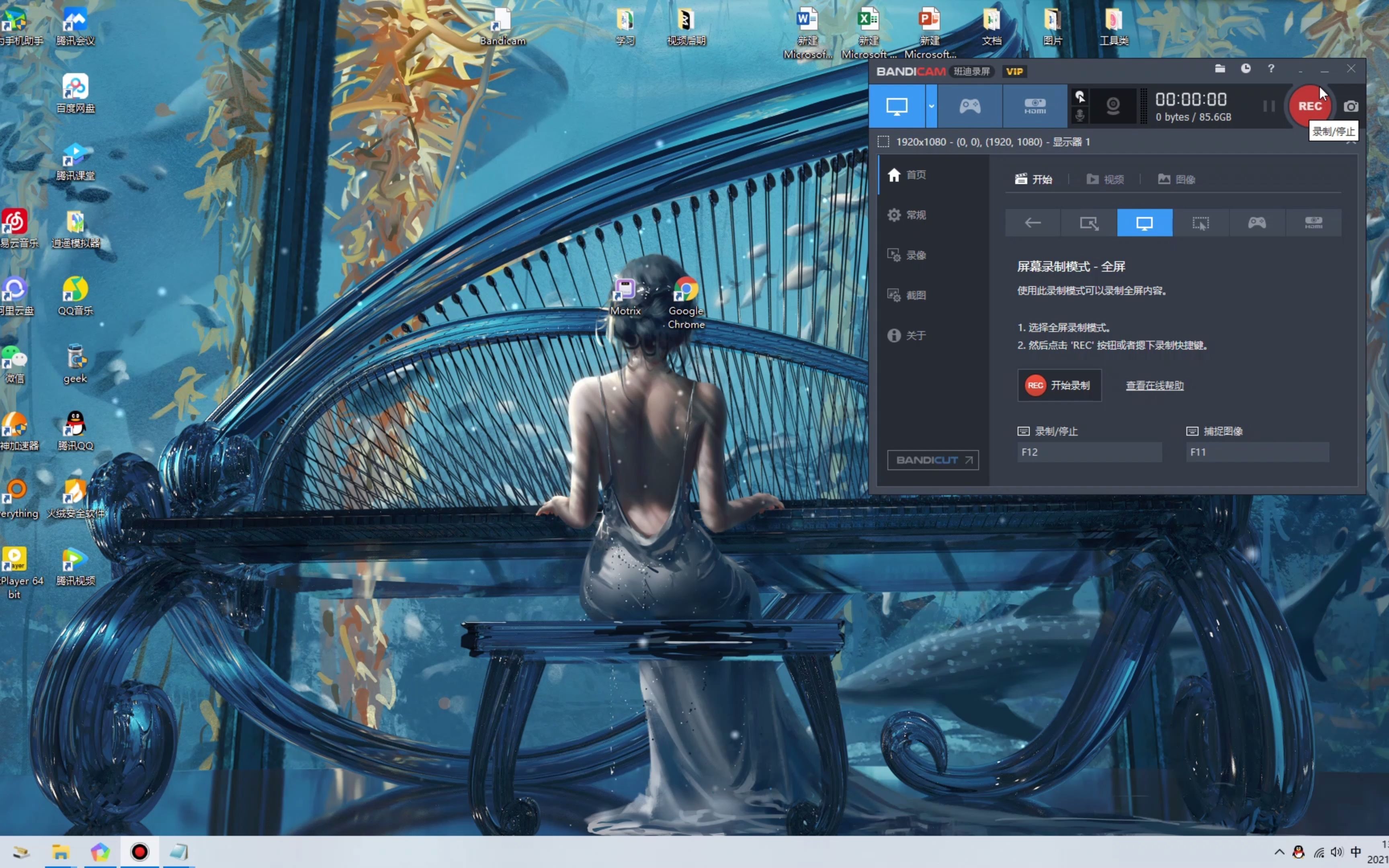Image resolution: width=1389 pixels, height=868 pixels.
Task: Show hidden tray icons chevron
Action: 1279,852
